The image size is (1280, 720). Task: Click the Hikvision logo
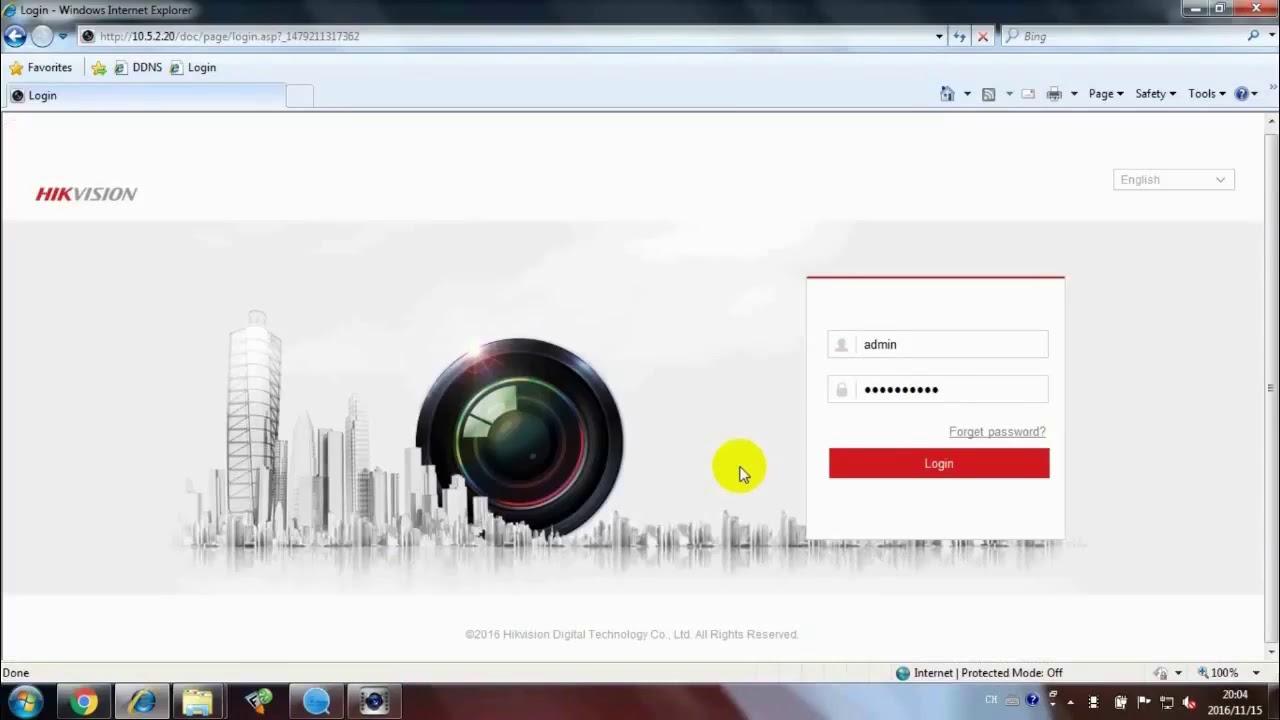(86, 194)
